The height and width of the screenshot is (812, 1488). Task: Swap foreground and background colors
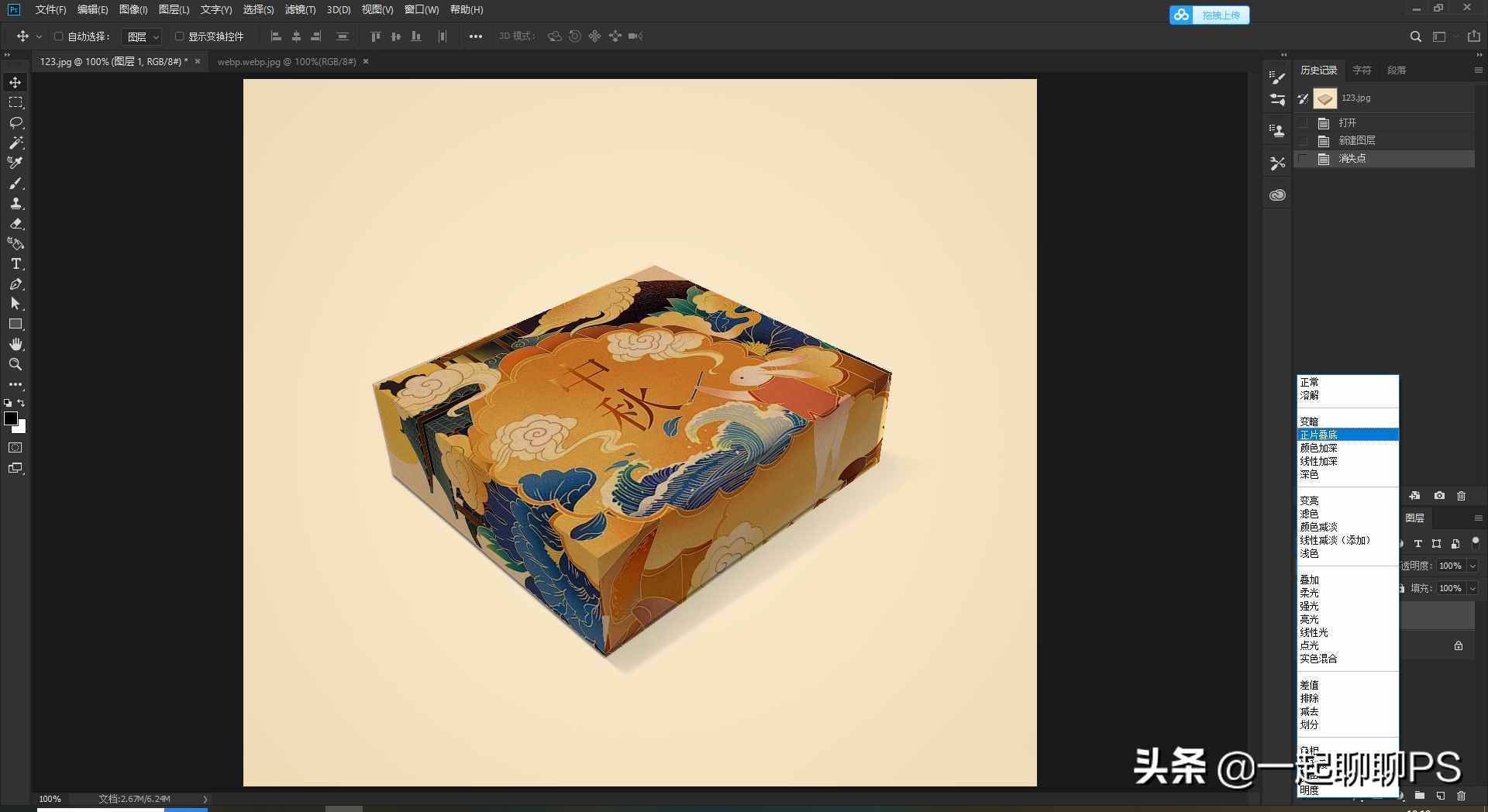tap(21, 403)
